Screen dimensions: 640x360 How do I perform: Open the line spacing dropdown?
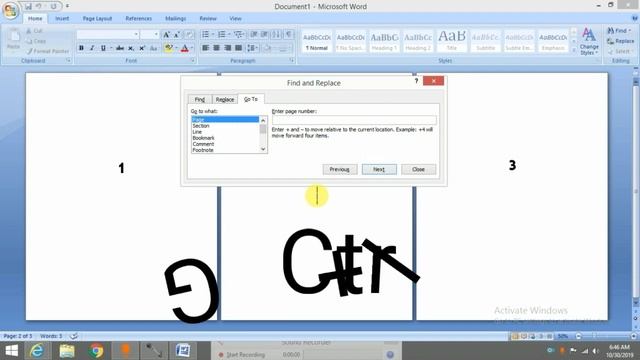click(252, 48)
